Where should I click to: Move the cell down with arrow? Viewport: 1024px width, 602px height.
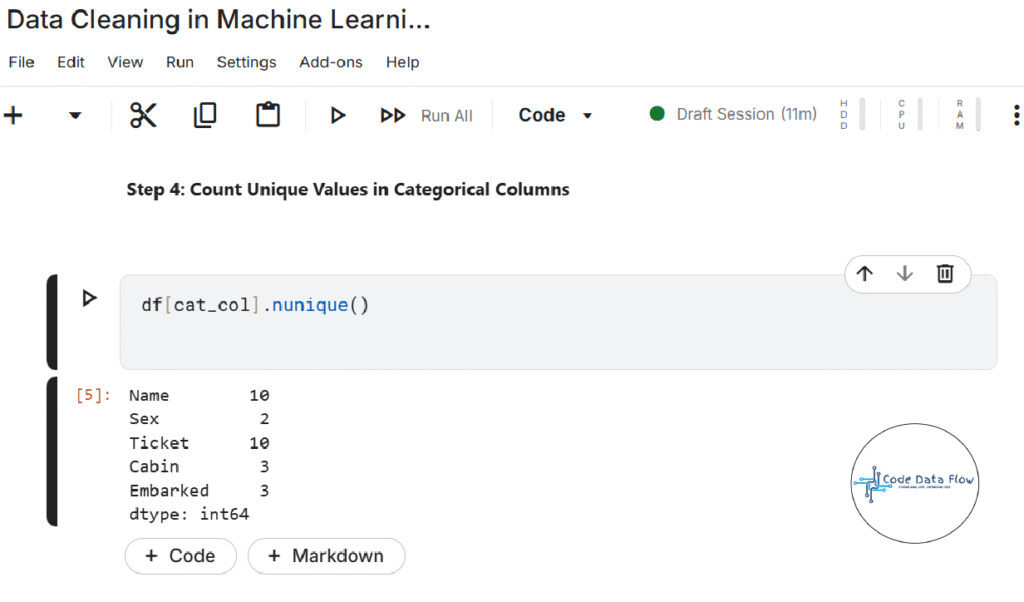coord(905,274)
